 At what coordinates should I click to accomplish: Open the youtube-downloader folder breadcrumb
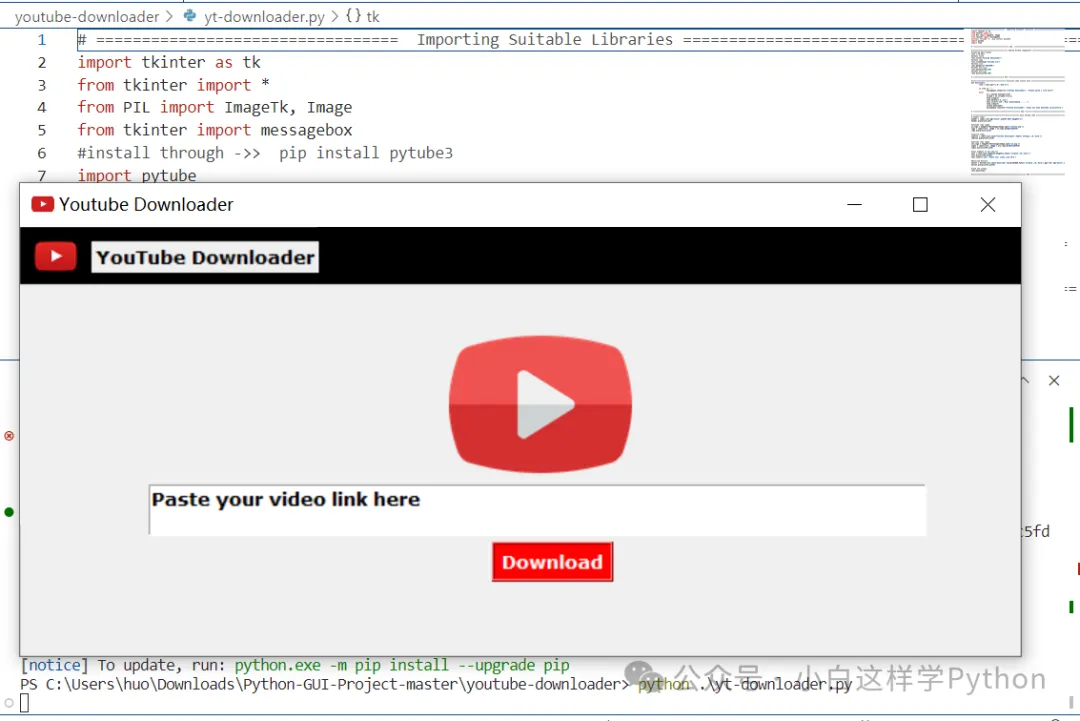[86, 16]
